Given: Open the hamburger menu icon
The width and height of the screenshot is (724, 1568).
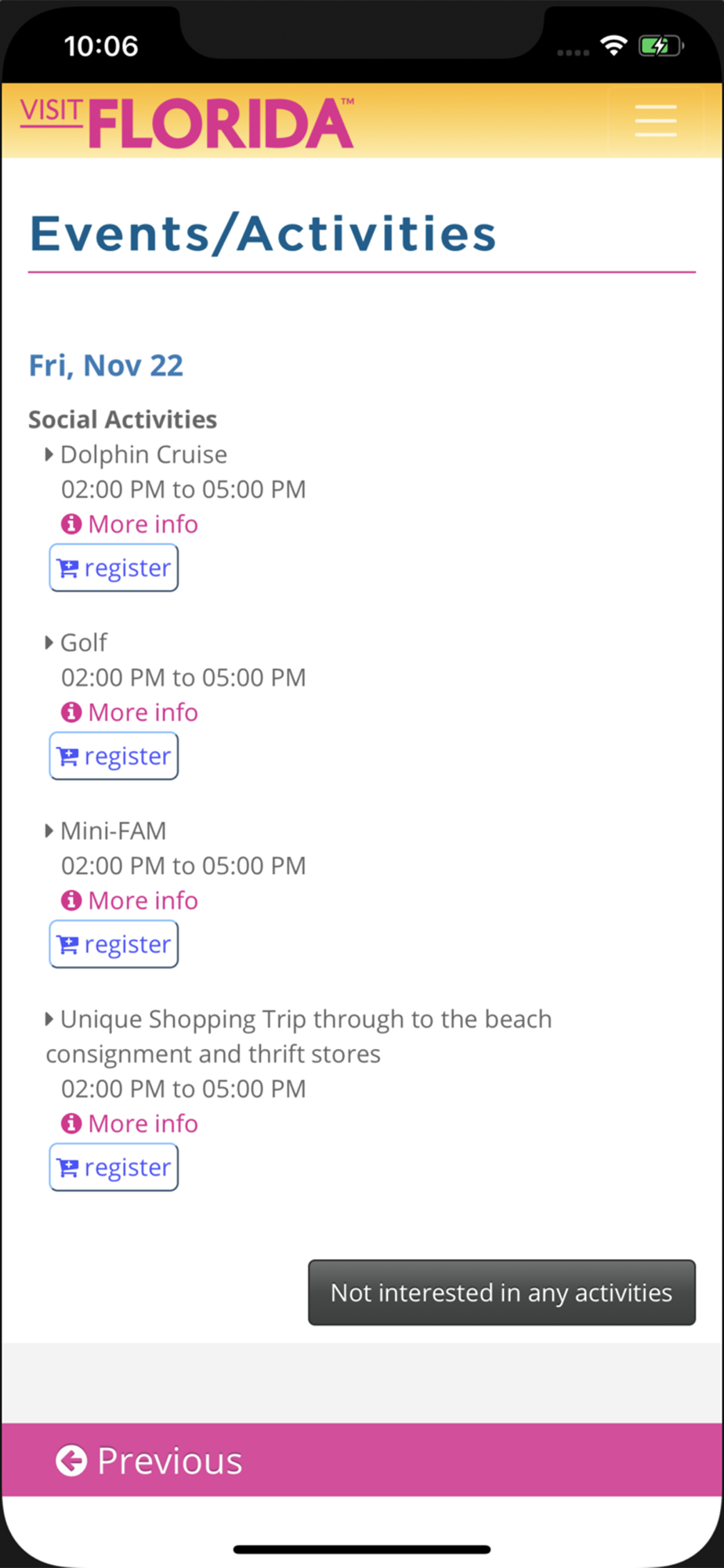Looking at the screenshot, I should pos(655,121).
